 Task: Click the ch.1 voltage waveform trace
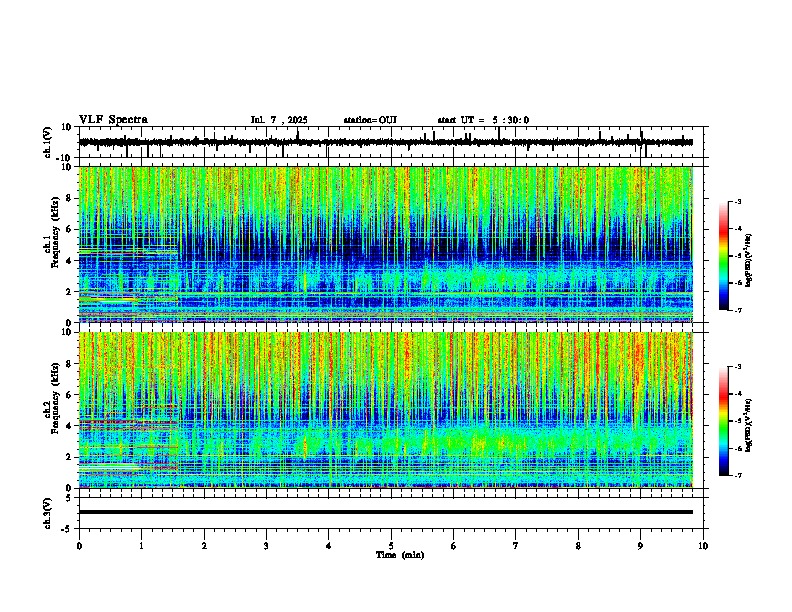pyautogui.click(x=386, y=142)
